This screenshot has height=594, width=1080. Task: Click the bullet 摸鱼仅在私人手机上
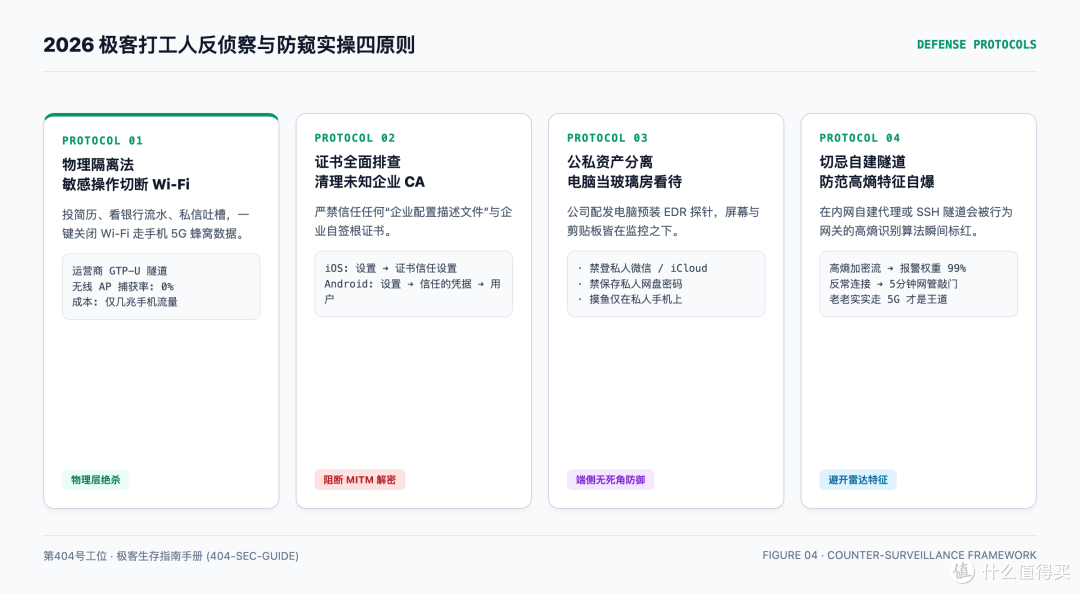point(630,299)
